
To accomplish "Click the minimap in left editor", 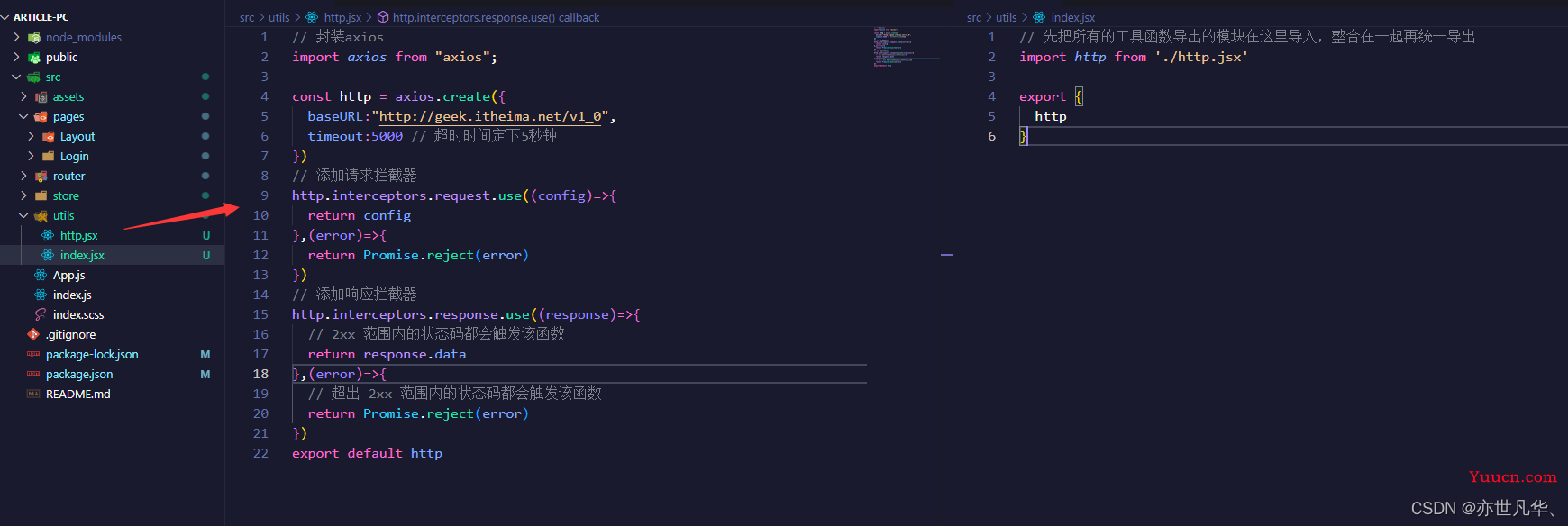I will click(x=906, y=47).
